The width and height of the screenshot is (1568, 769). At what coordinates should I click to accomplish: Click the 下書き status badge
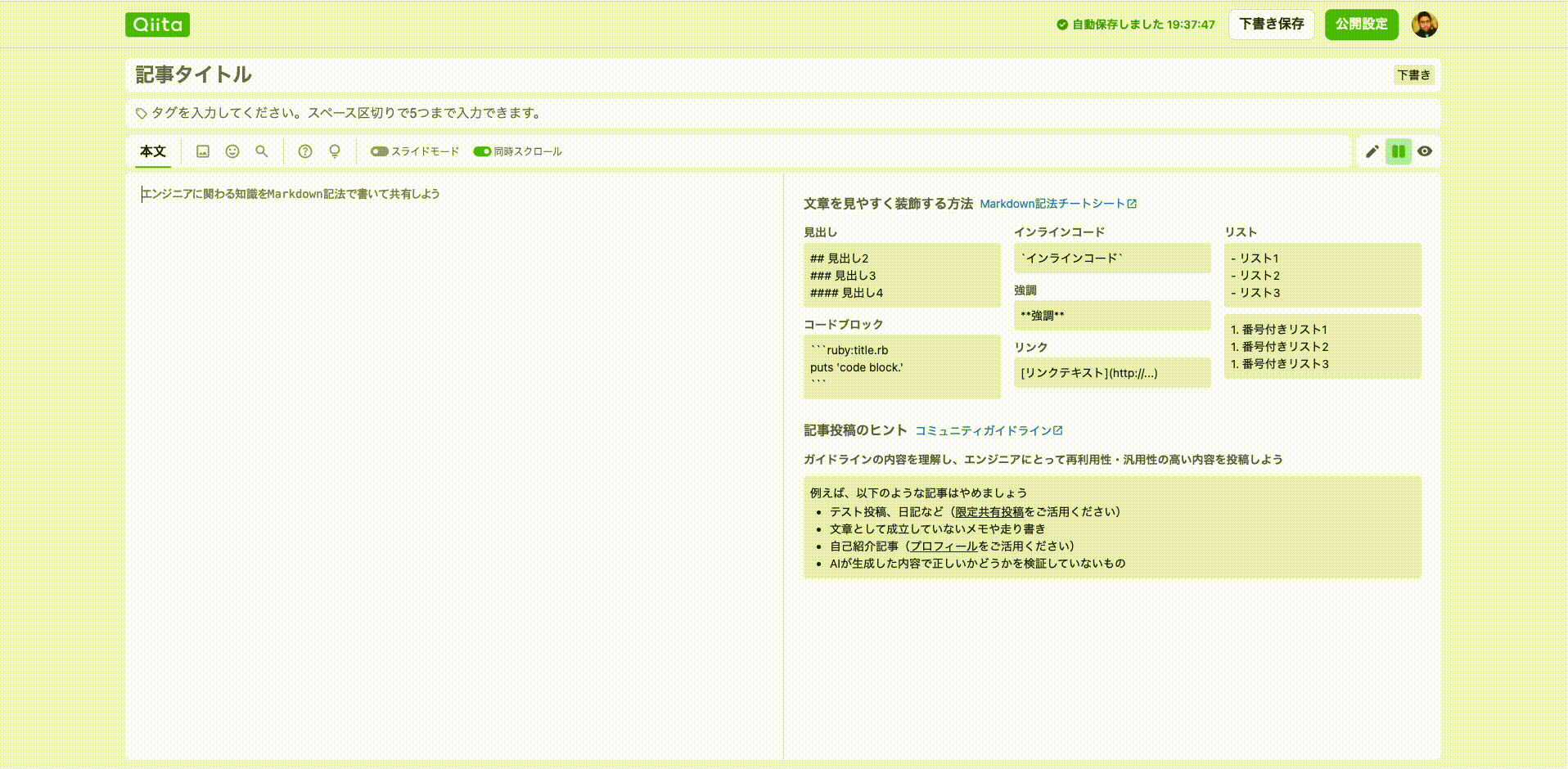point(1414,75)
